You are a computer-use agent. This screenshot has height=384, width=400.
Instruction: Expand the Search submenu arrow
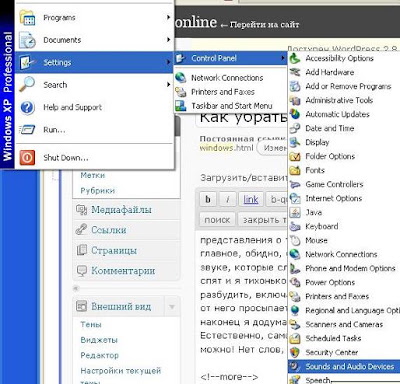click(168, 85)
